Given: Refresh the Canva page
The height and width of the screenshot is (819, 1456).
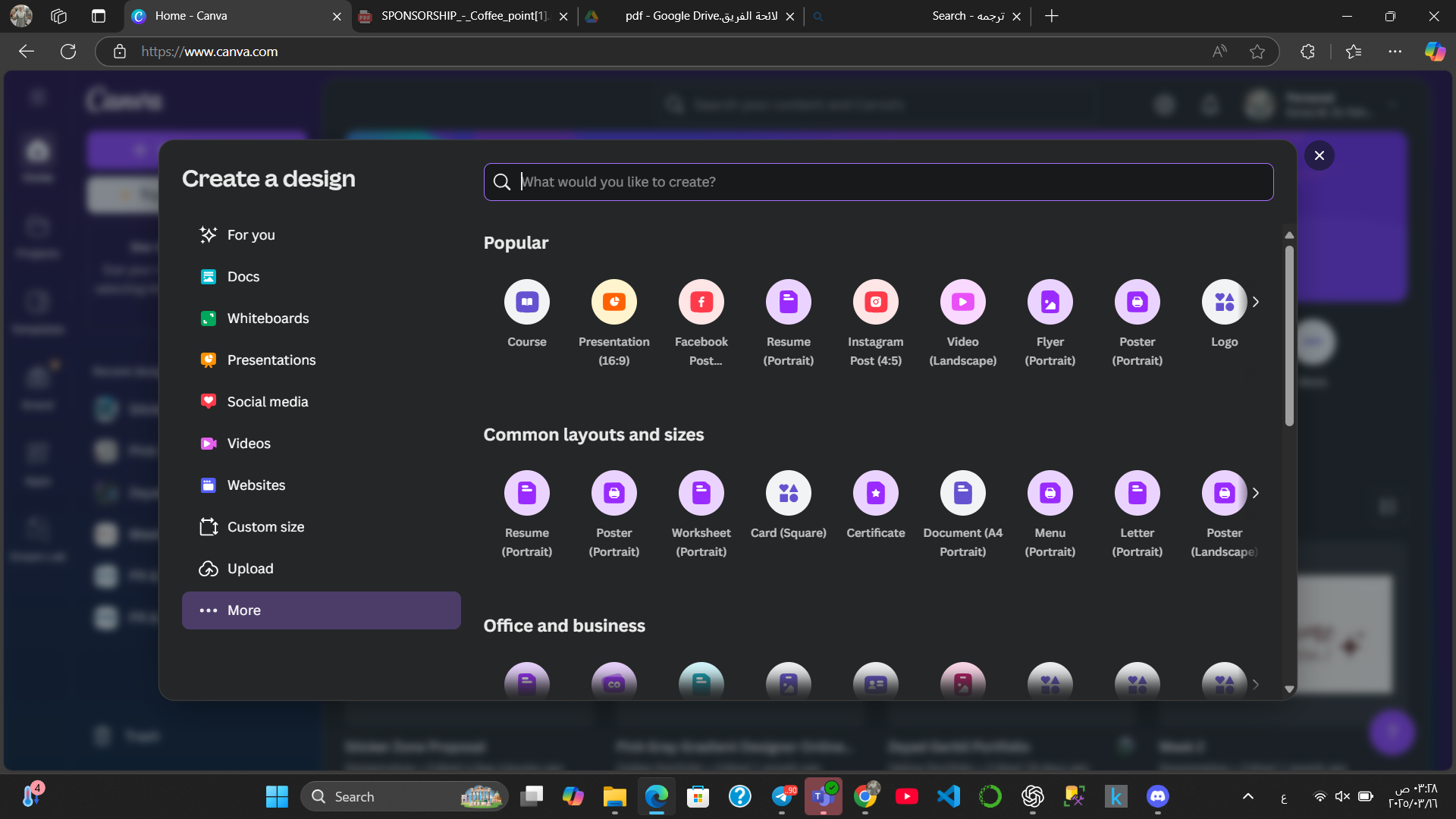Looking at the screenshot, I should tap(68, 52).
